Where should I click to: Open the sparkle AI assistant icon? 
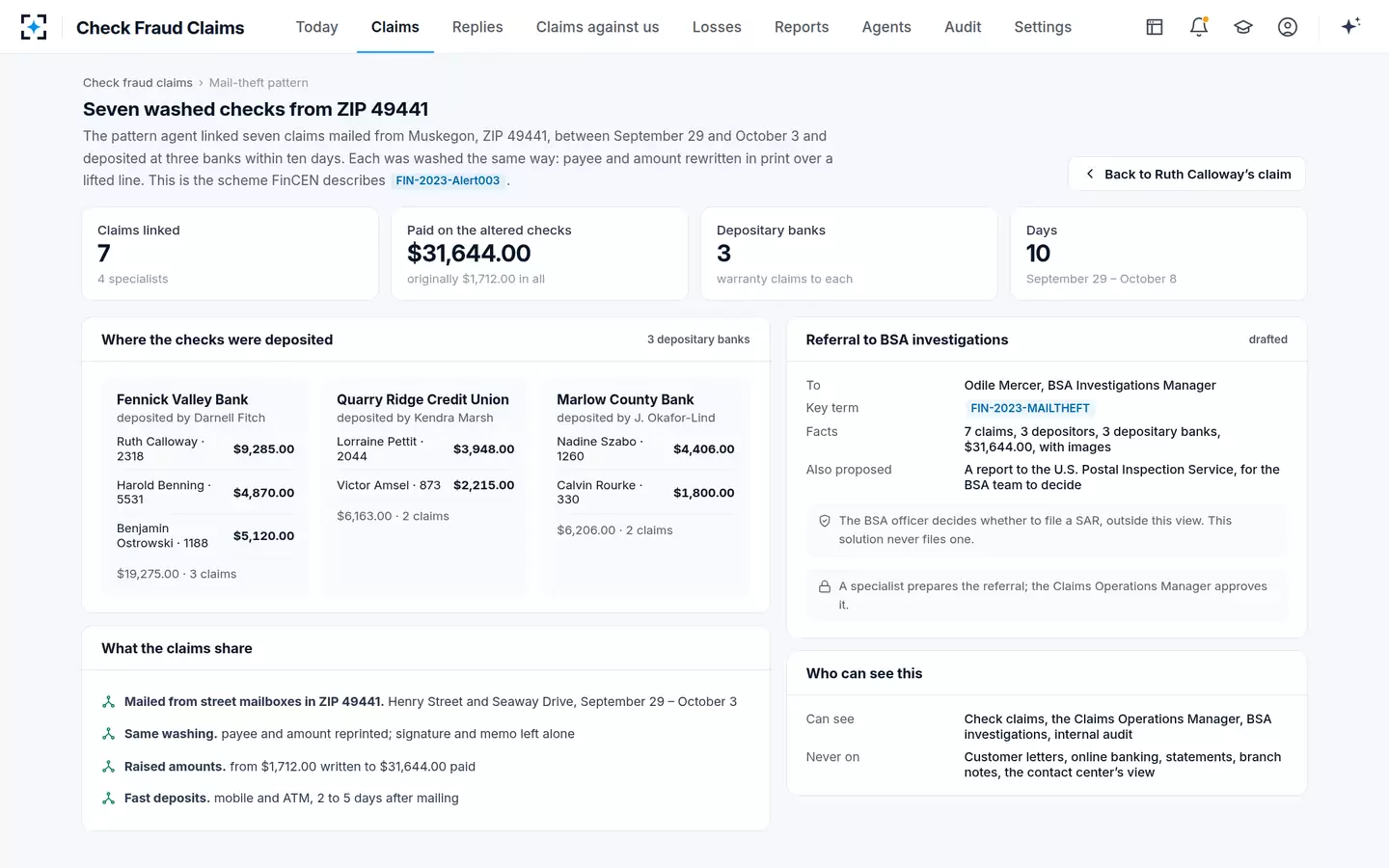[1350, 26]
